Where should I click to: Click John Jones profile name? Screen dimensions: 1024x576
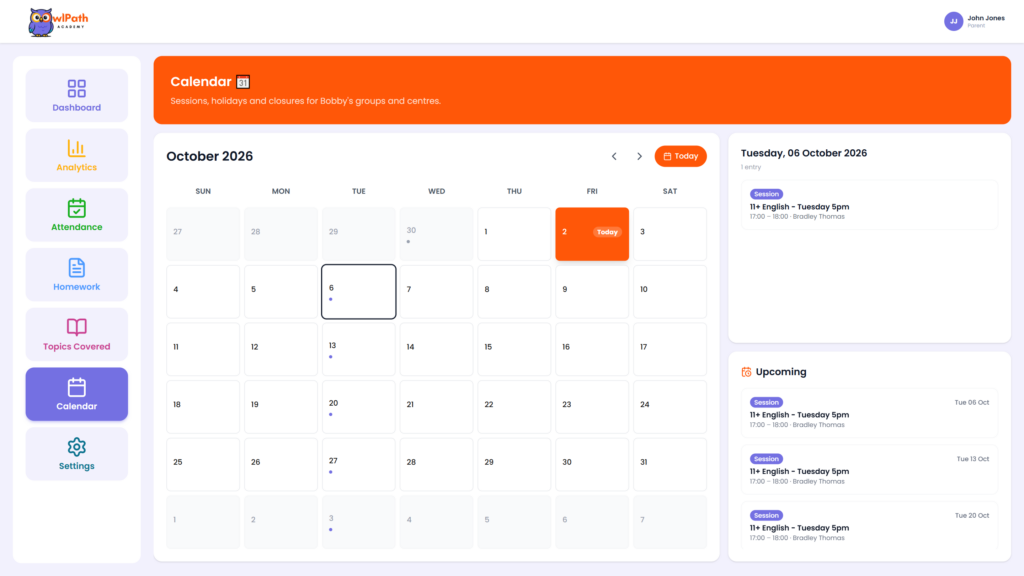[985, 18]
